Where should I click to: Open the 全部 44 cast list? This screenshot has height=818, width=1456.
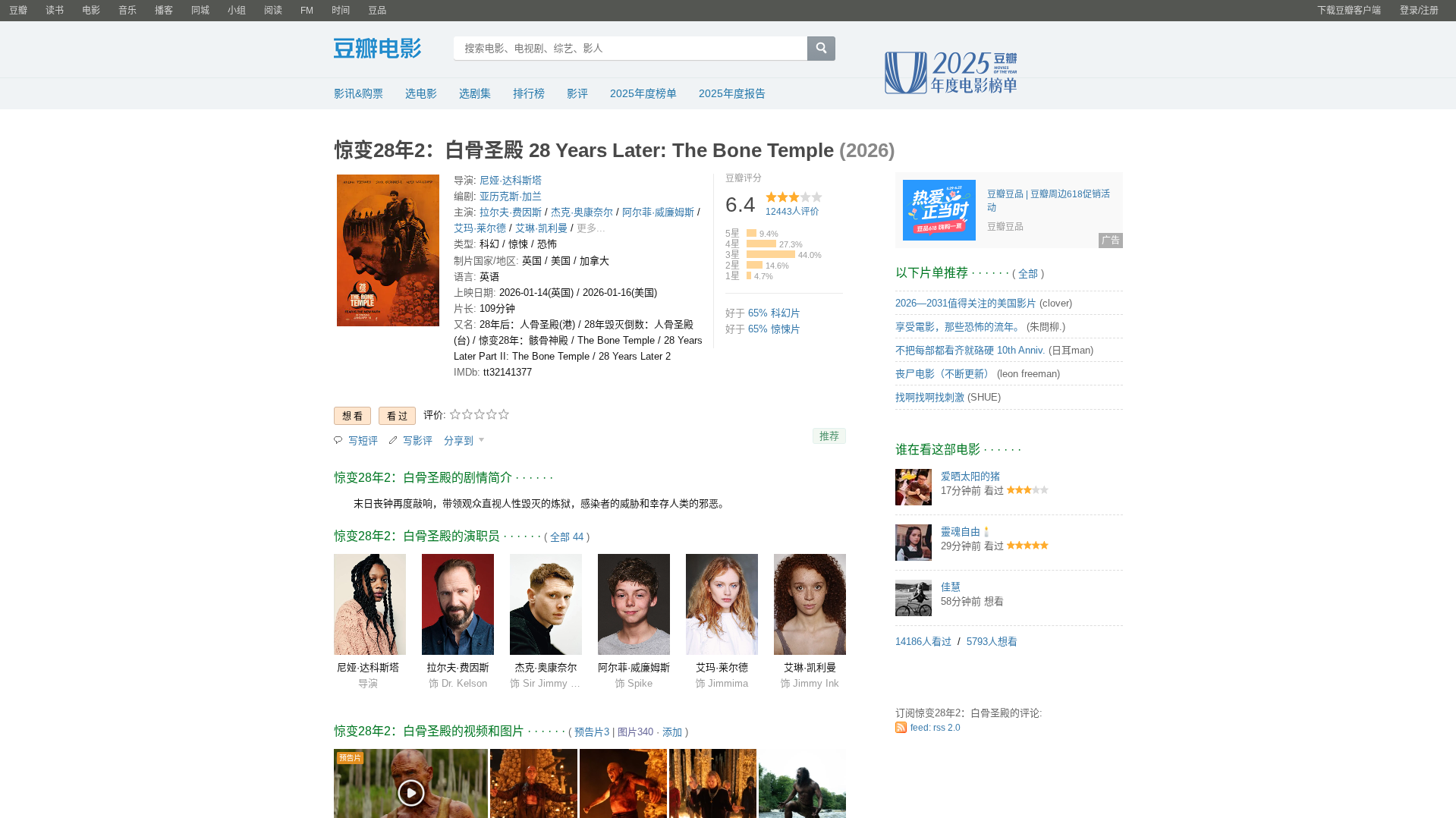pyautogui.click(x=567, y=537)
